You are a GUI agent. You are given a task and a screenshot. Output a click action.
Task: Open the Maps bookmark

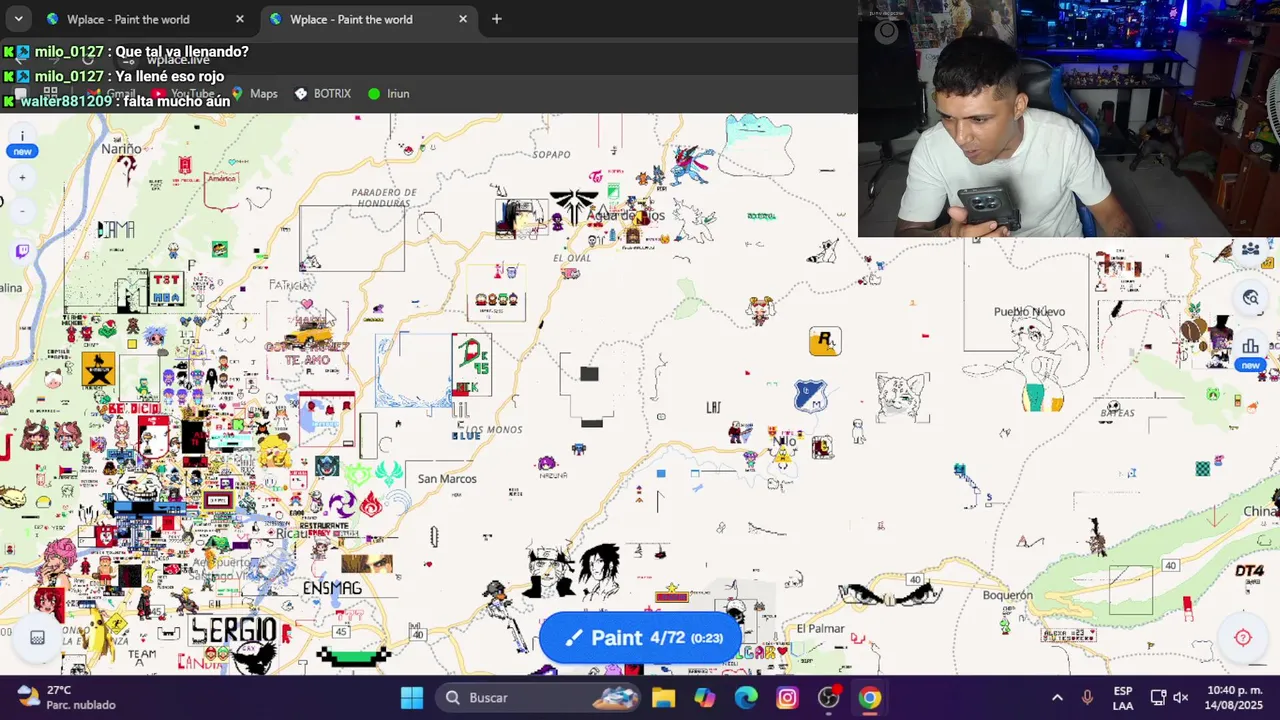254,93
